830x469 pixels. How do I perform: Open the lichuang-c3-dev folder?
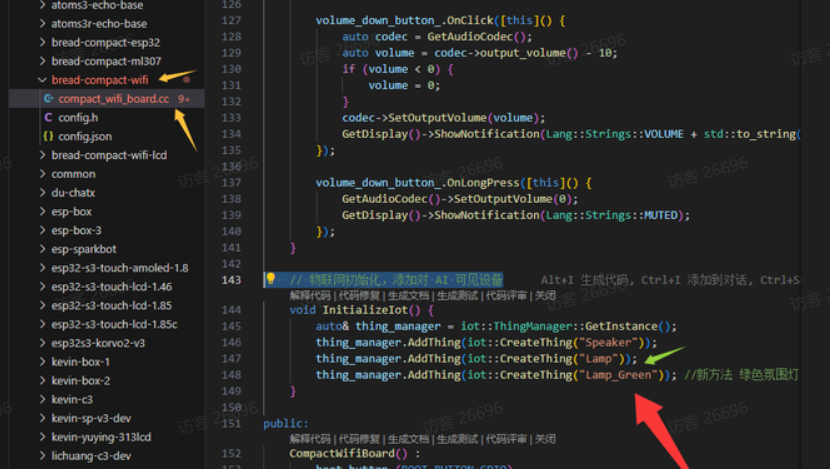click(x=91, y=456)
